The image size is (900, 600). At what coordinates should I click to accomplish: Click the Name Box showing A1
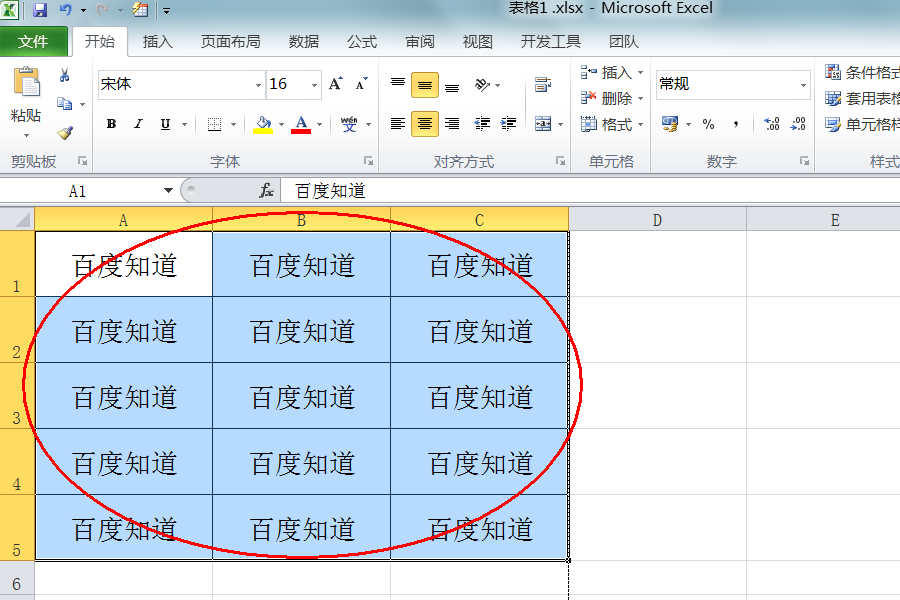click(77, 191)
